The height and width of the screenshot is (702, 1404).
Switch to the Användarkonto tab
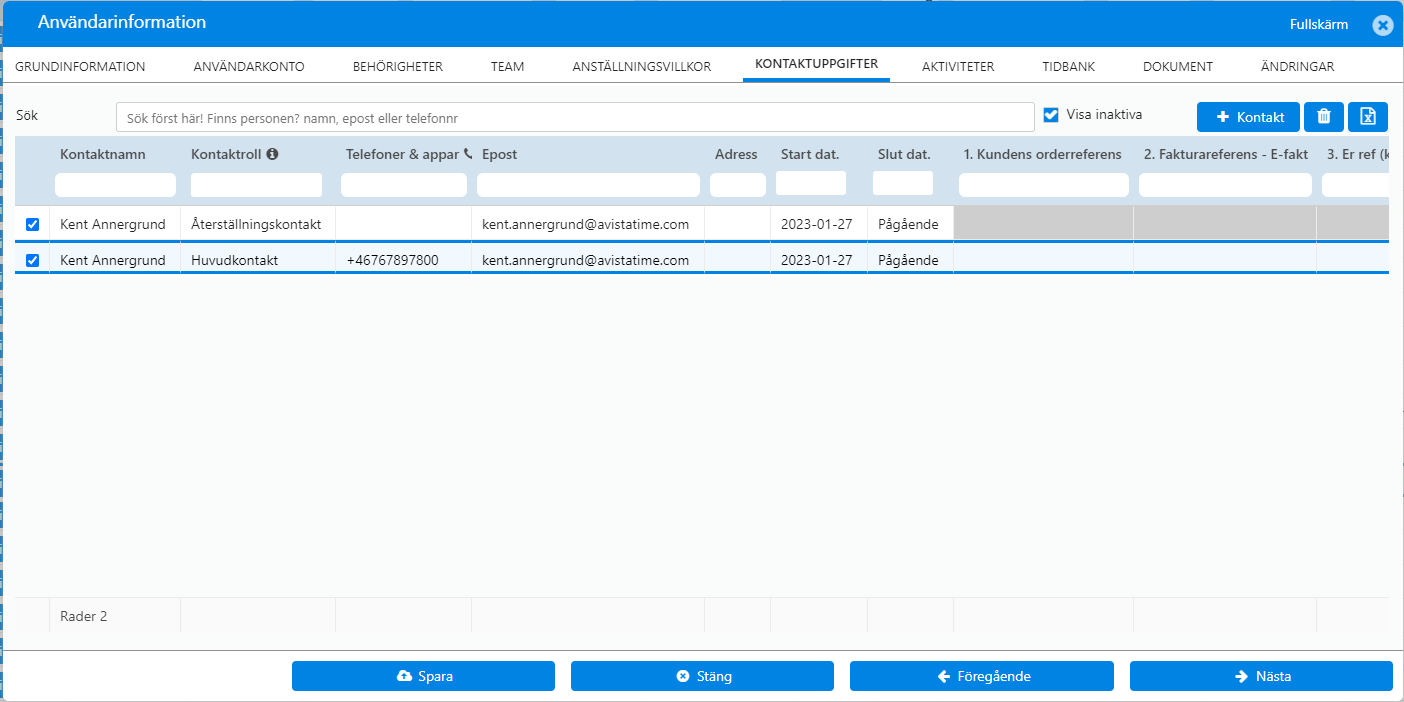point(249,67)
